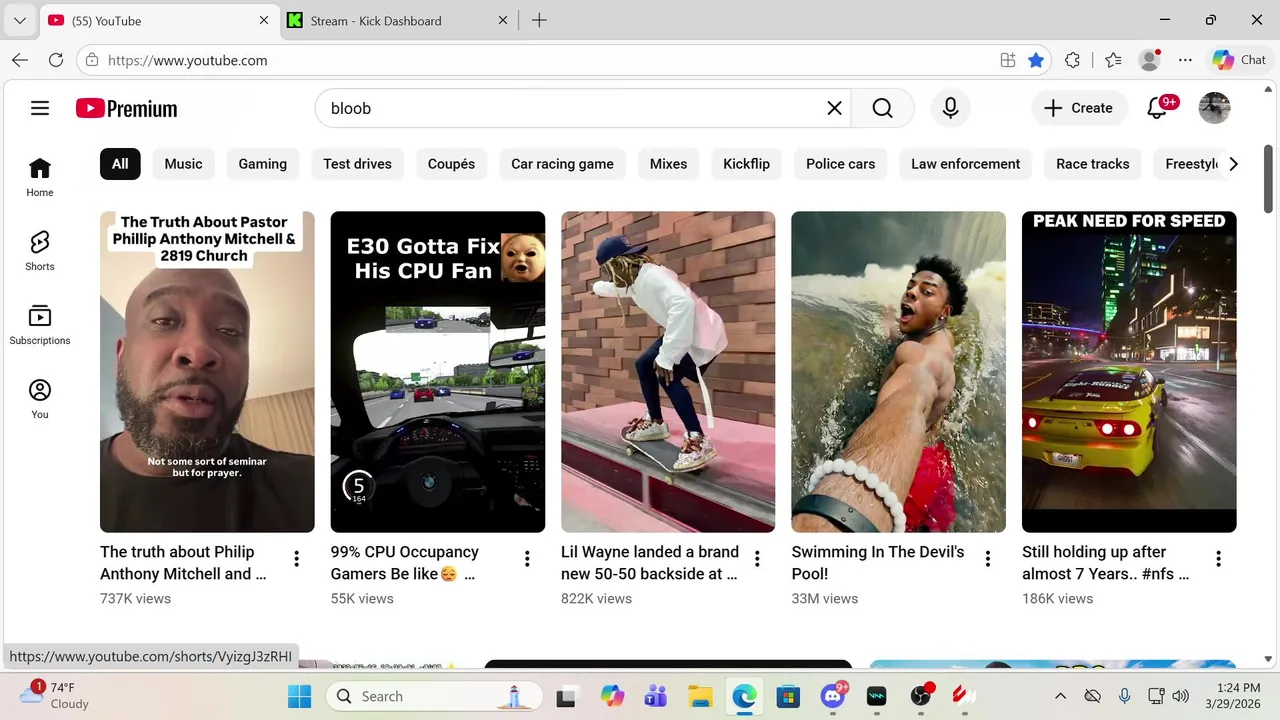Open options for 99% CPU Occupancy video
The height and width of the screenshot is (720, 1280).
point(527,559)
